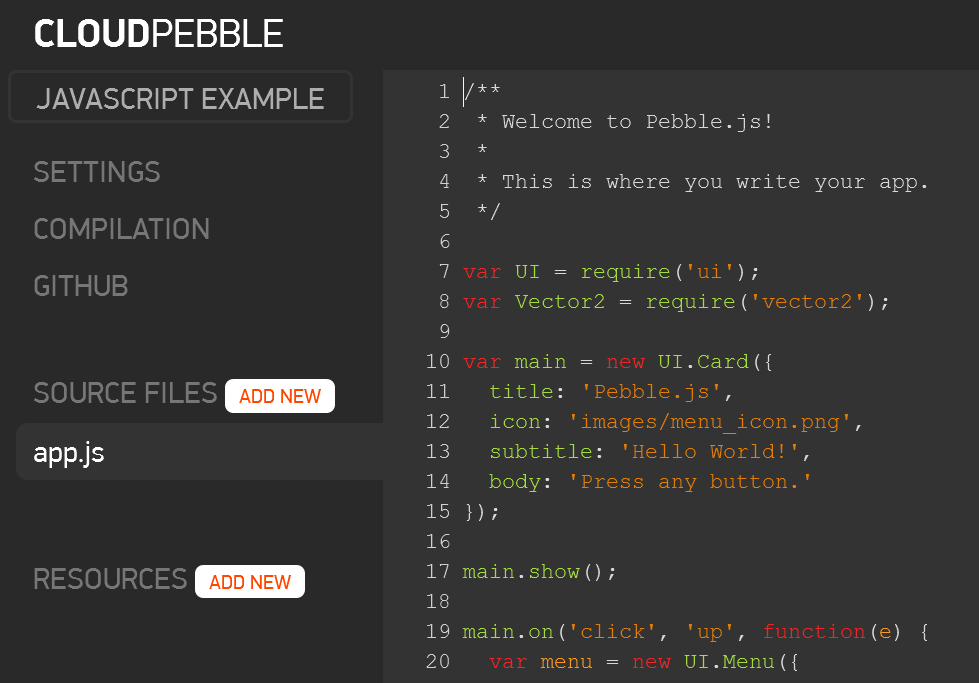Click line number 7 in the gutter
This screenshot has height=683, width=979.
tap(444, 272)
